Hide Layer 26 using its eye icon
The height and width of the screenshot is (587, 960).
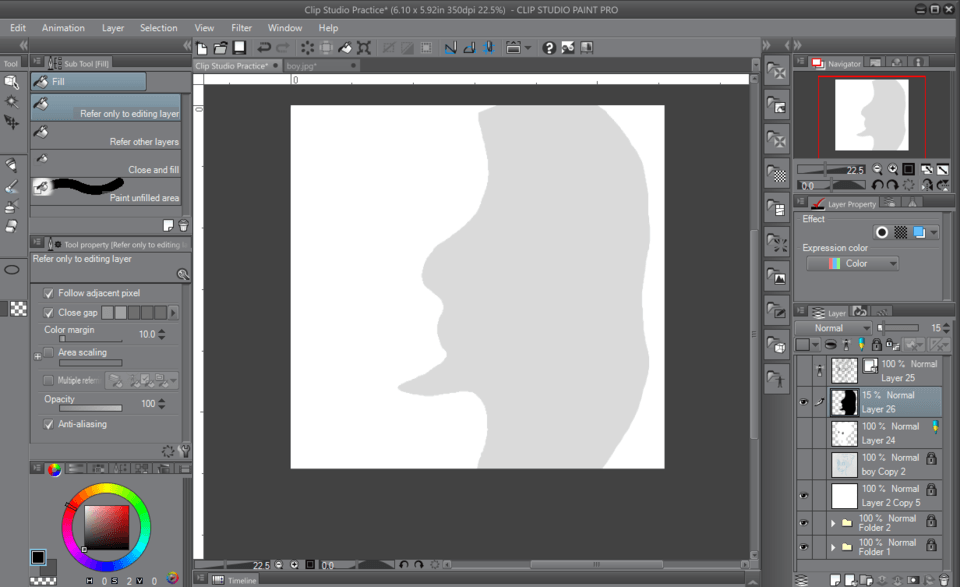(x=803, y=402)
